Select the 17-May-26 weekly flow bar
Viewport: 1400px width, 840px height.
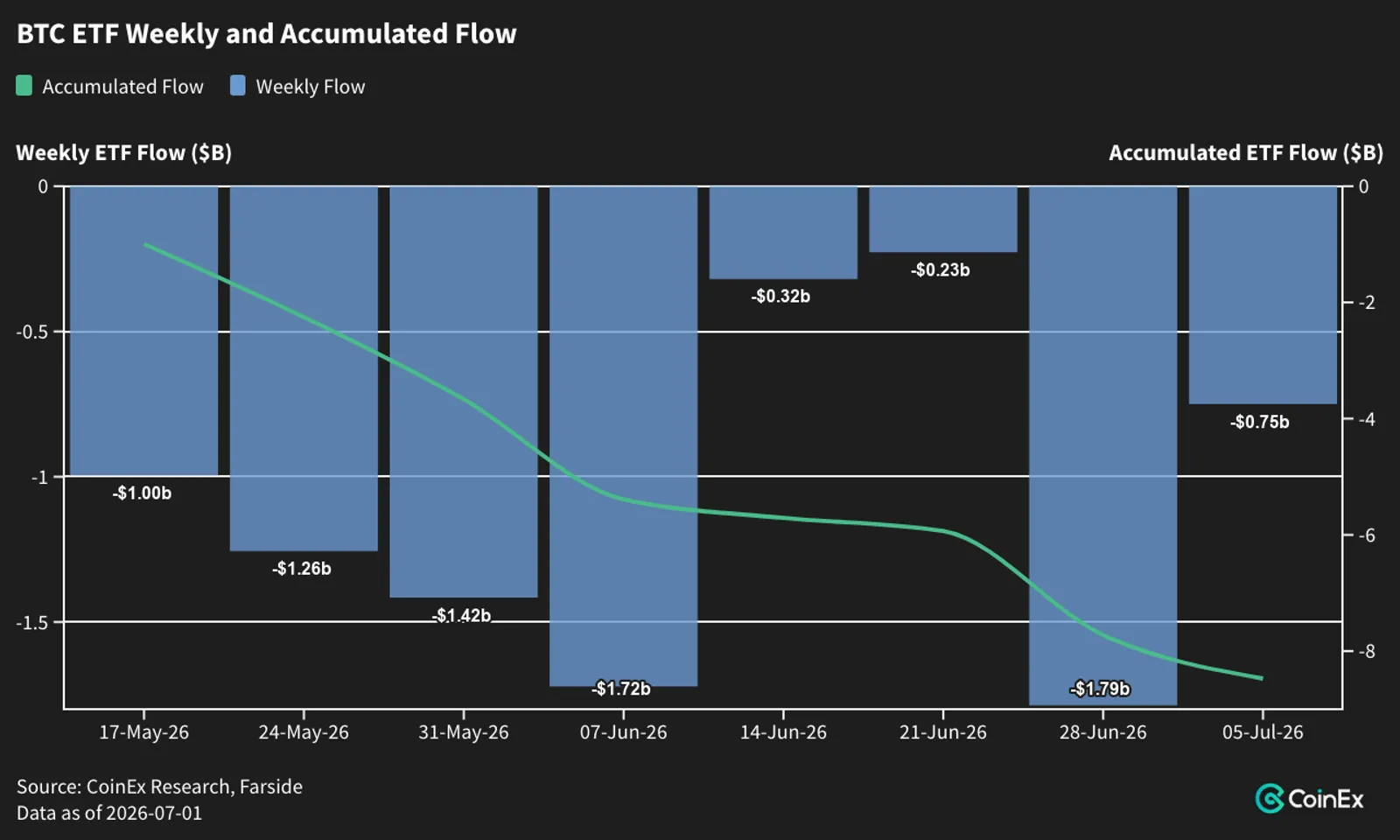(x=143, y=331)
